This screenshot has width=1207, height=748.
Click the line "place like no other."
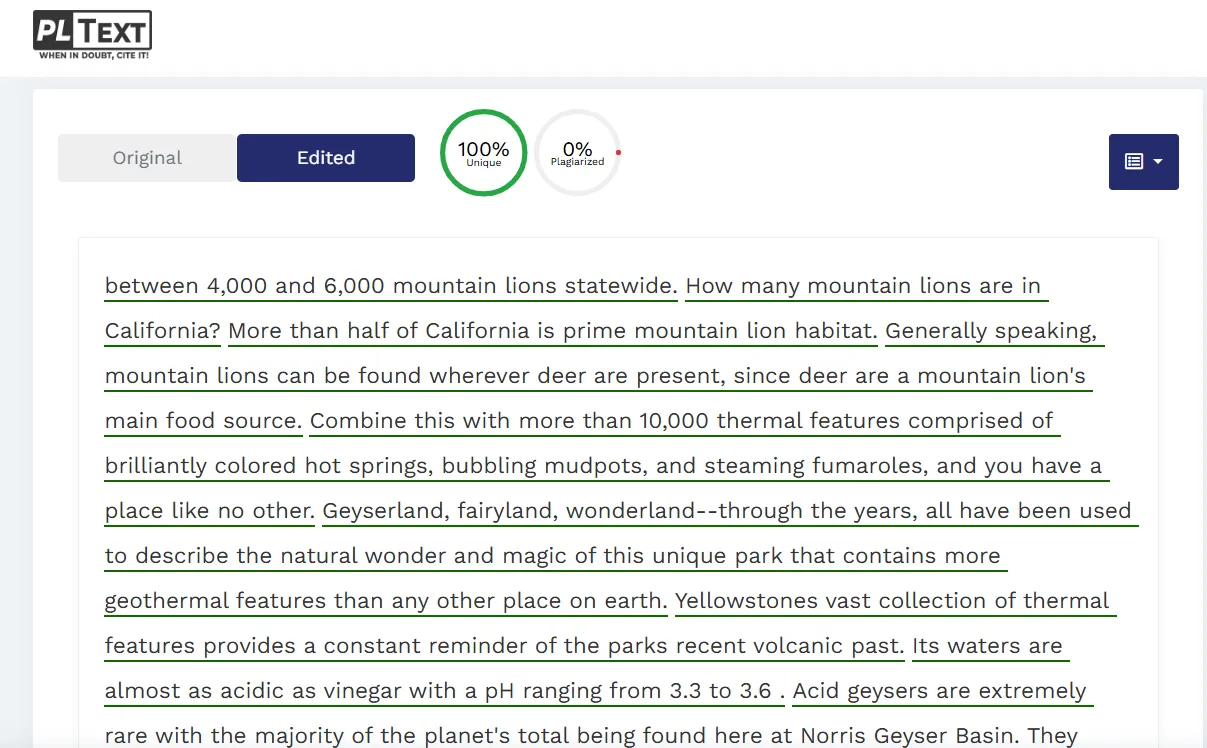[209, 511]
